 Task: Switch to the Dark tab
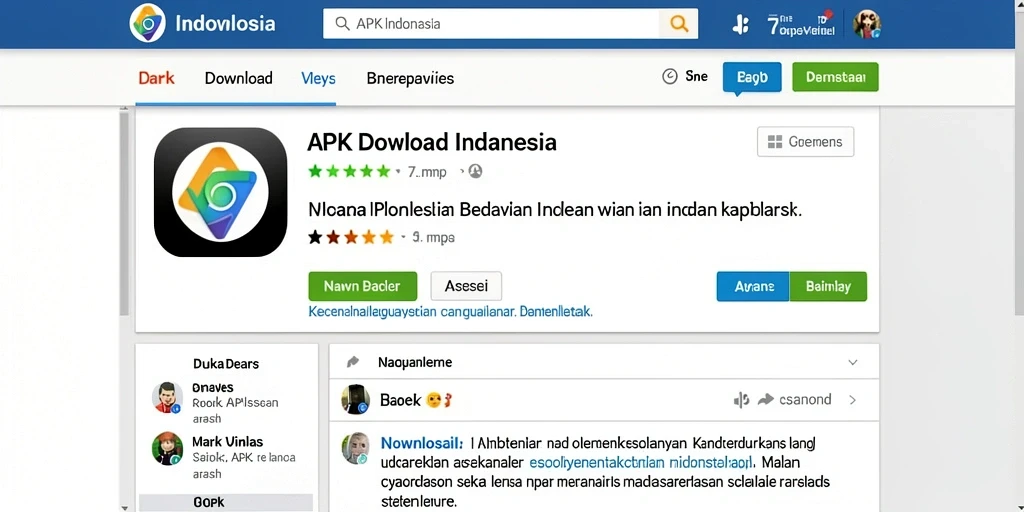click(156, 78)
